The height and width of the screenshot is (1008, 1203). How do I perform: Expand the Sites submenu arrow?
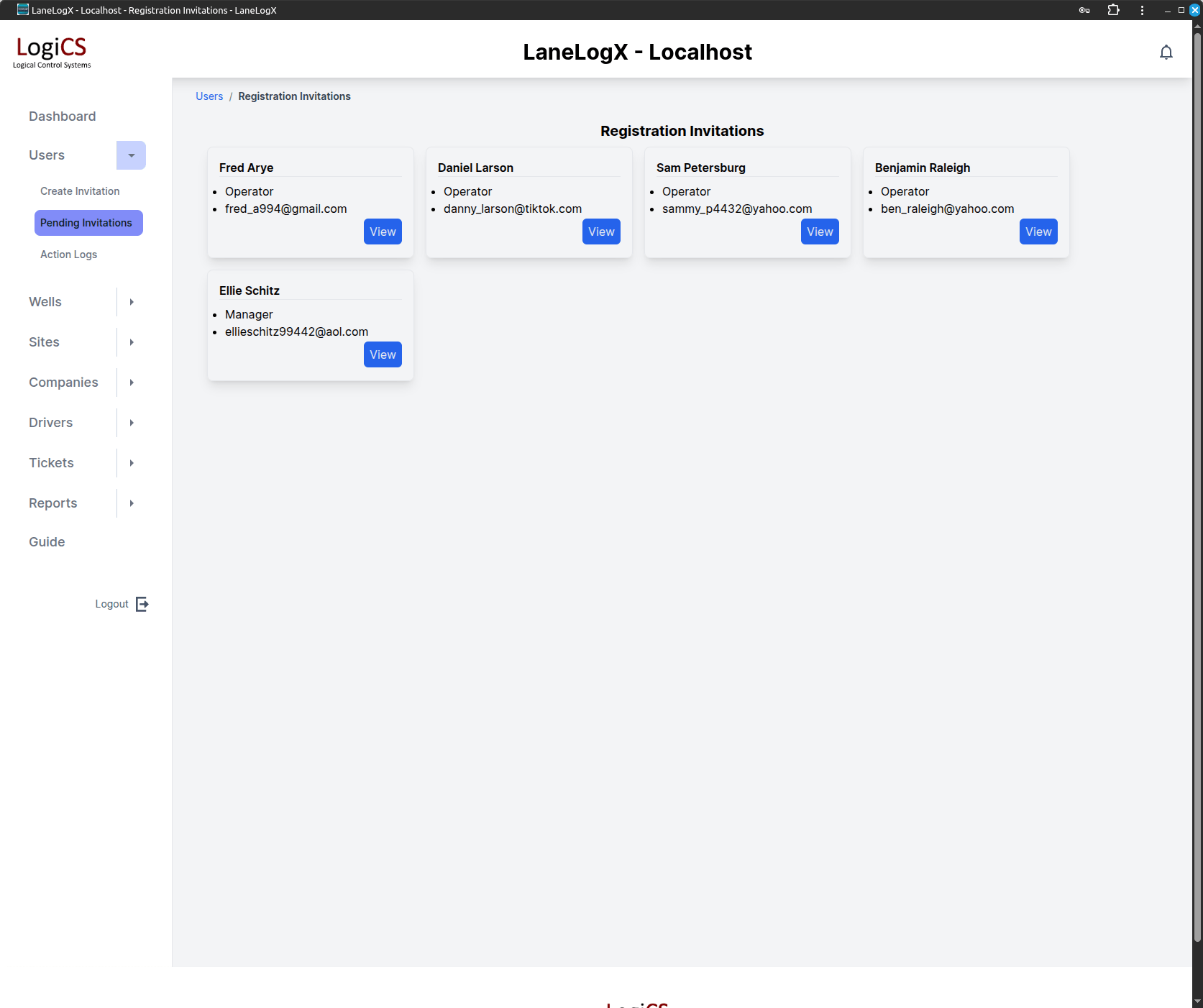click(x=131, y=342)
